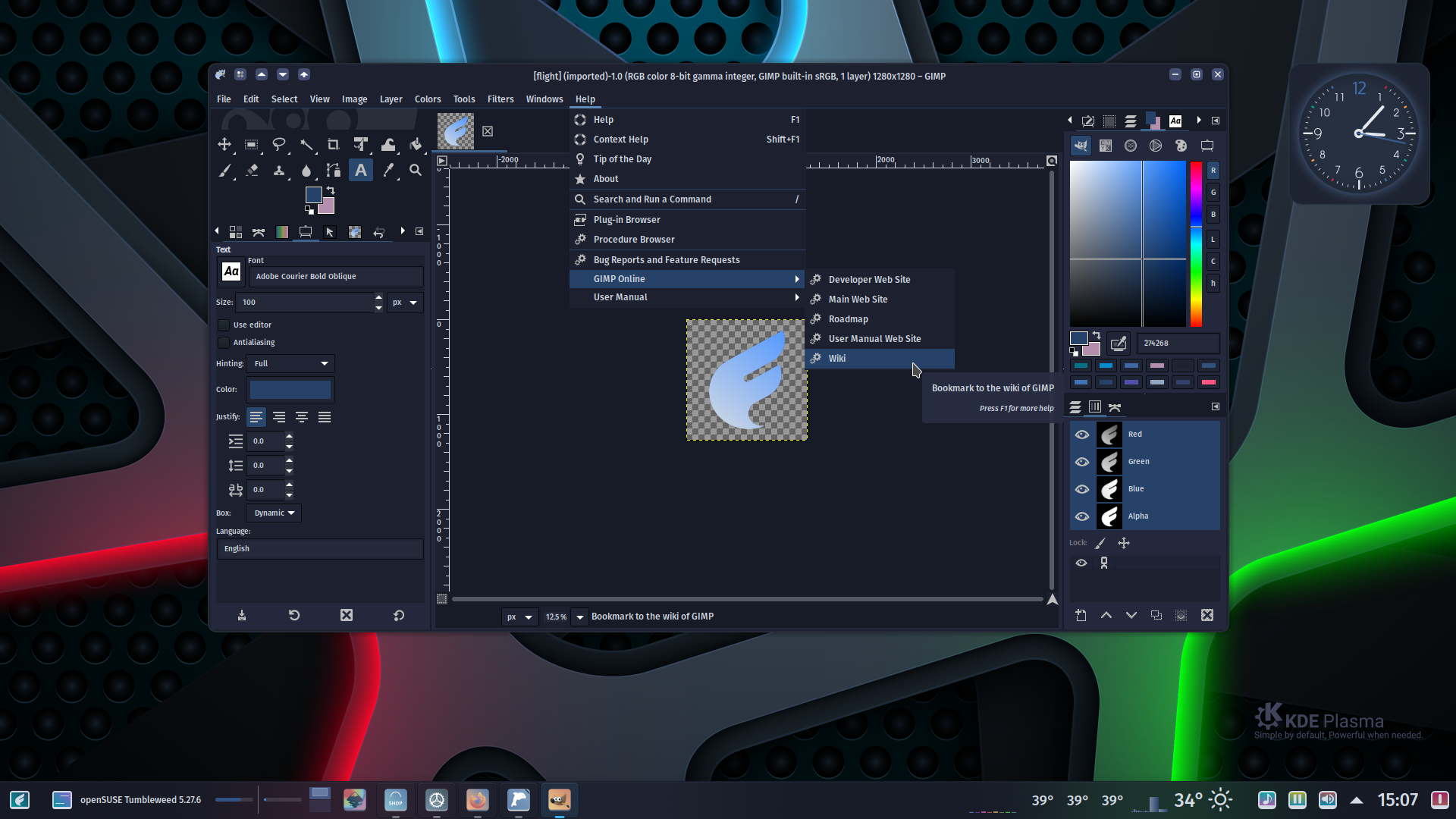Choose the Fuzzy Select wand tool
Viewport: 1456px width, 819px height.
[x=306, y=144]
